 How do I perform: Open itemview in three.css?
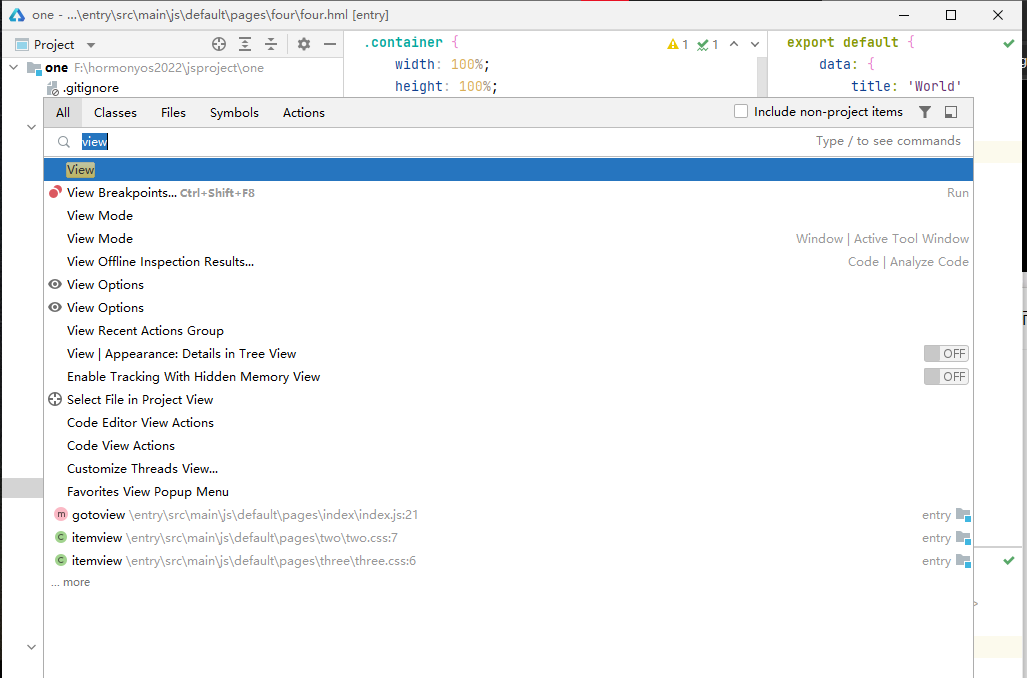[x=508, y=560]
